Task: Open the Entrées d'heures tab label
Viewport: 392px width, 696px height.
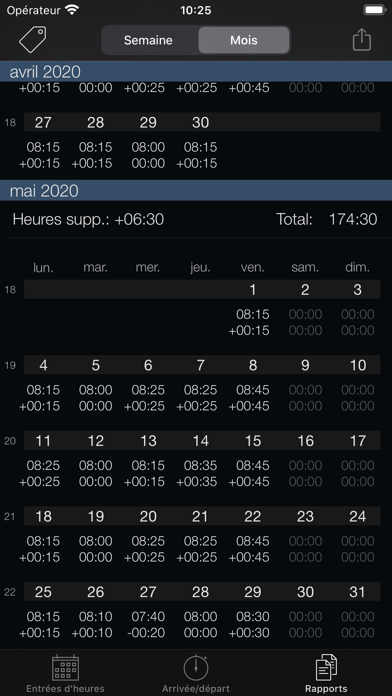Action: (x=65, y=689)
